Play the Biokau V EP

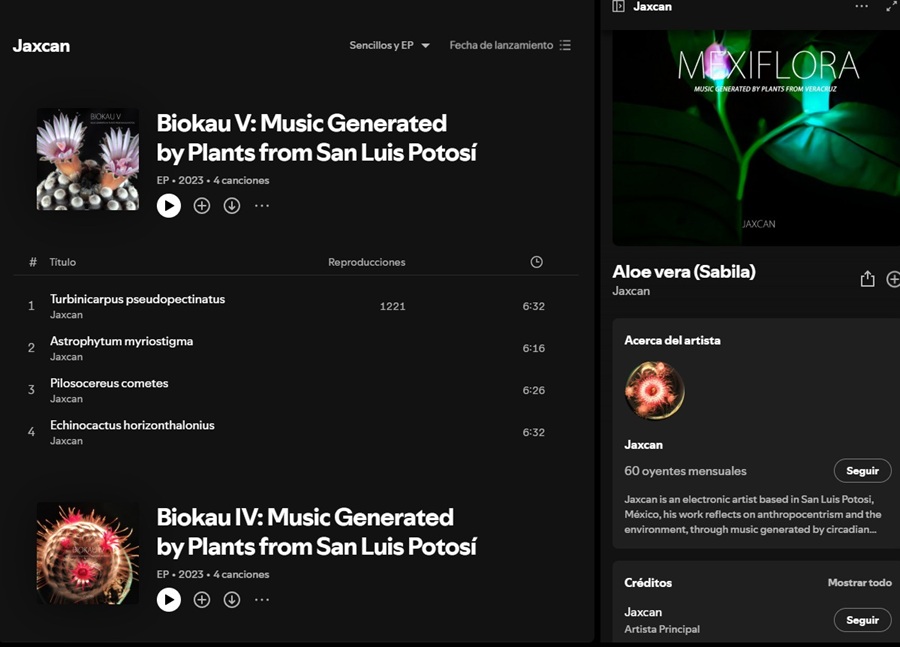coord(169,206)
